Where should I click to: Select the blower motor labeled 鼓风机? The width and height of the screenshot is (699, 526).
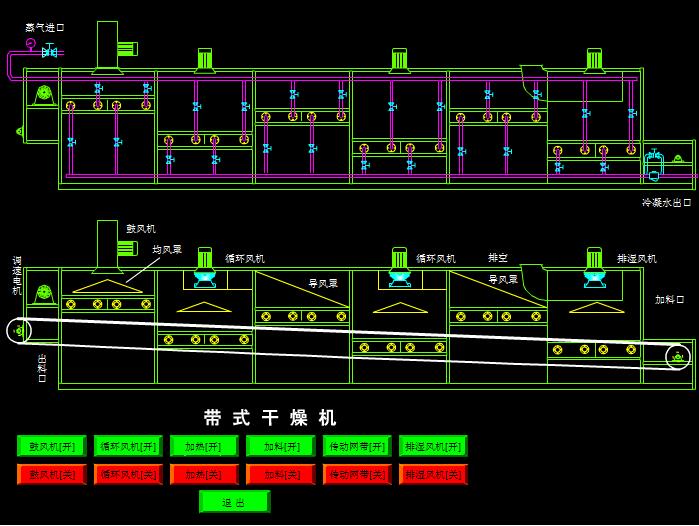[x=127, y=247]
